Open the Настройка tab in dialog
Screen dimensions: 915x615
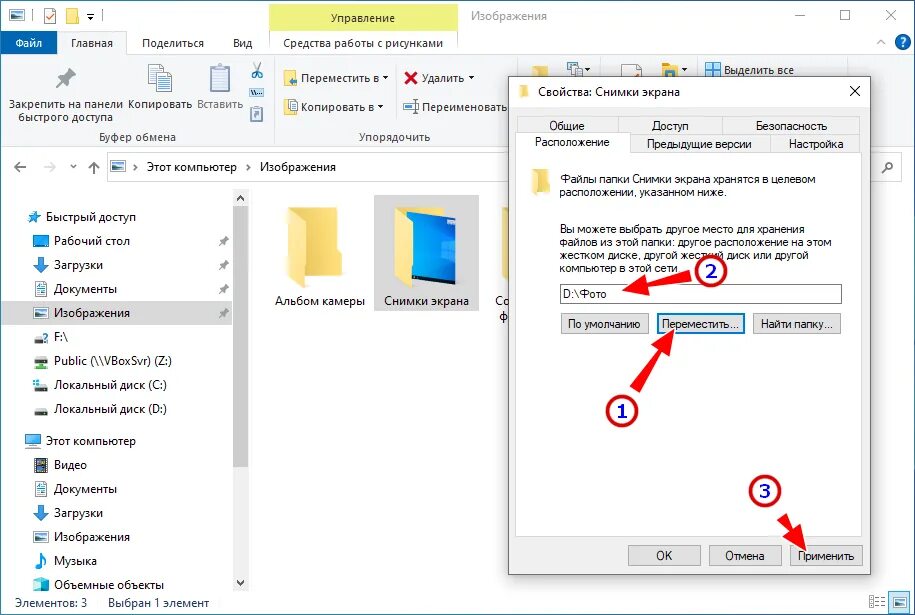[x=816, y=144]
